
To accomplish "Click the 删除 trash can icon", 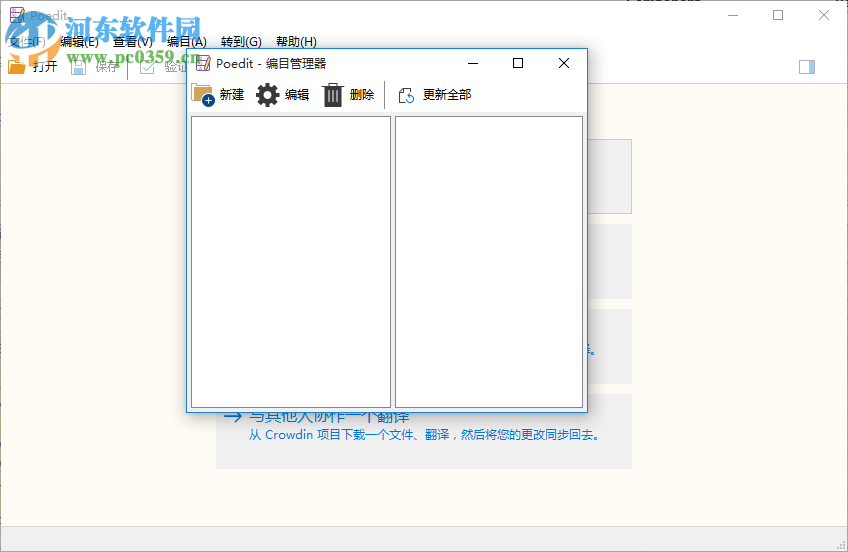I will pyautogui.click(x=333, y=95).
